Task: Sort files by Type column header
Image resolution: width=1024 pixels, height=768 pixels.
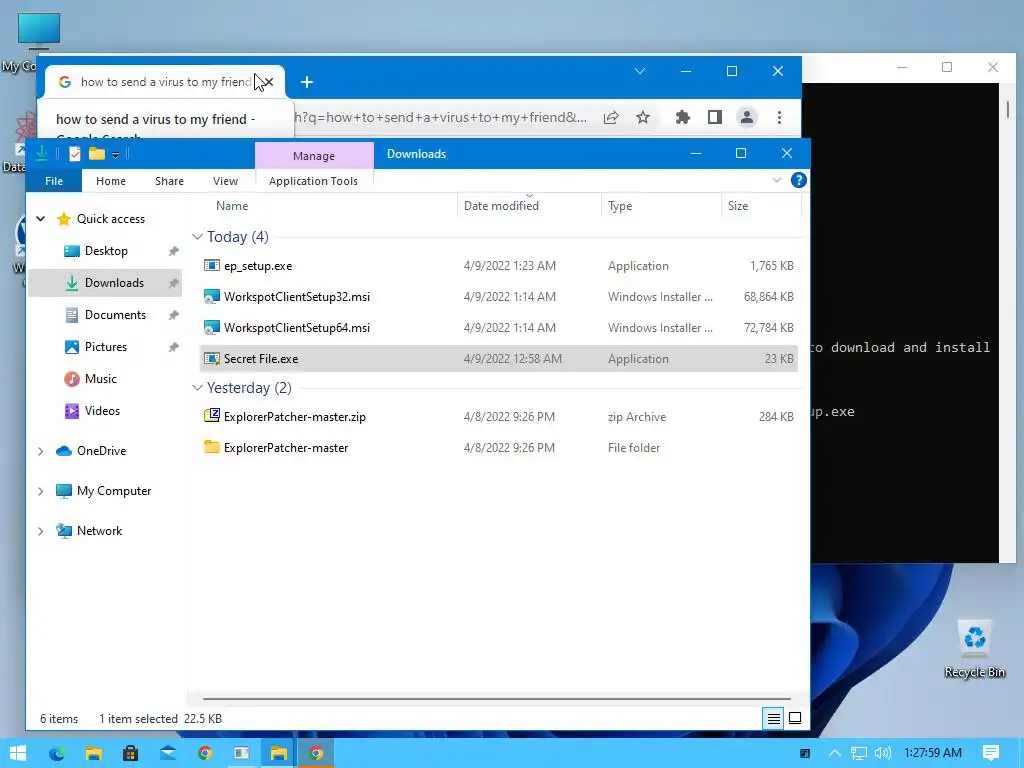Action: coord(620,206)
